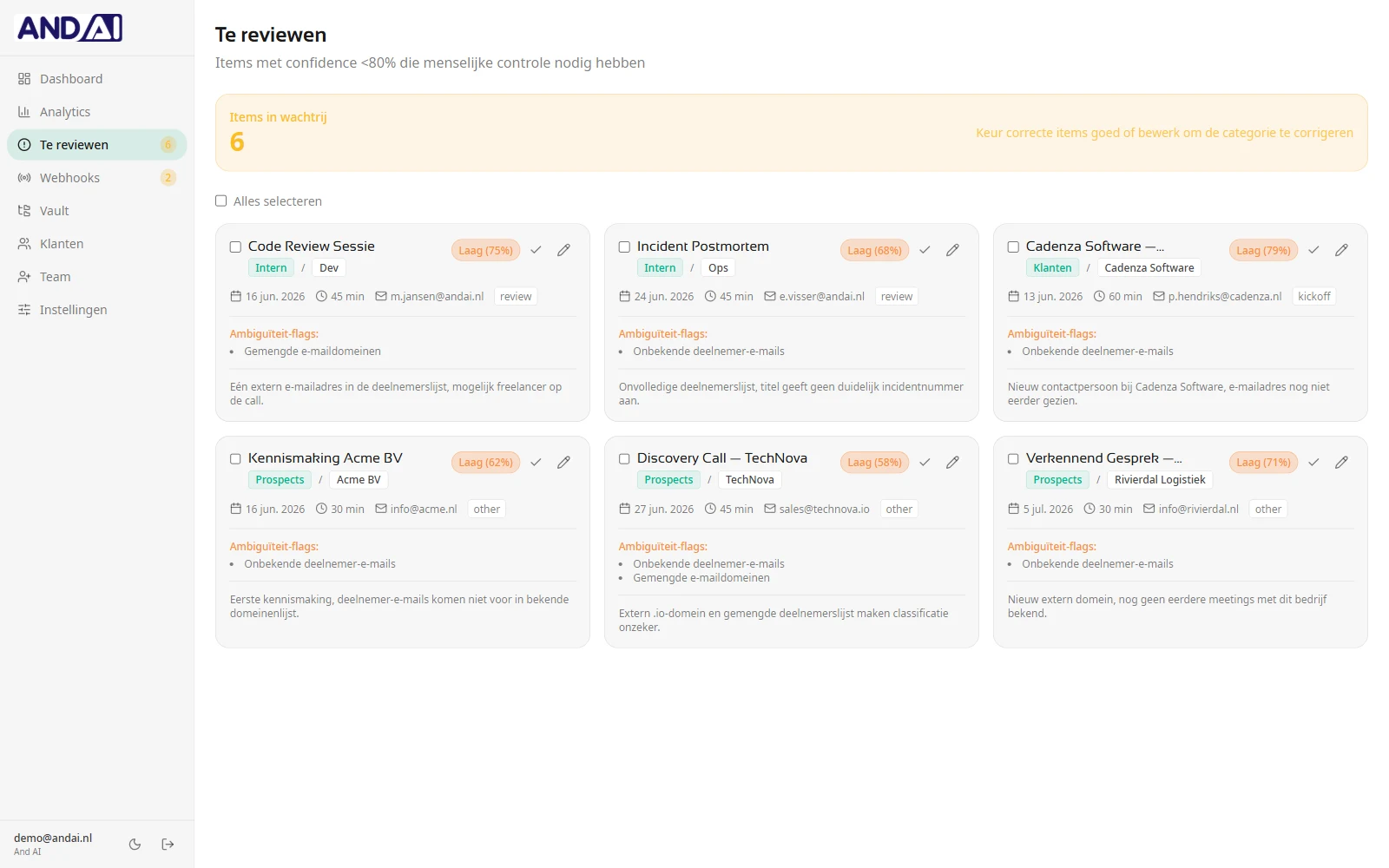The image size is (1389, 868).
Task: Open the Team page
Action: (96, 277)
